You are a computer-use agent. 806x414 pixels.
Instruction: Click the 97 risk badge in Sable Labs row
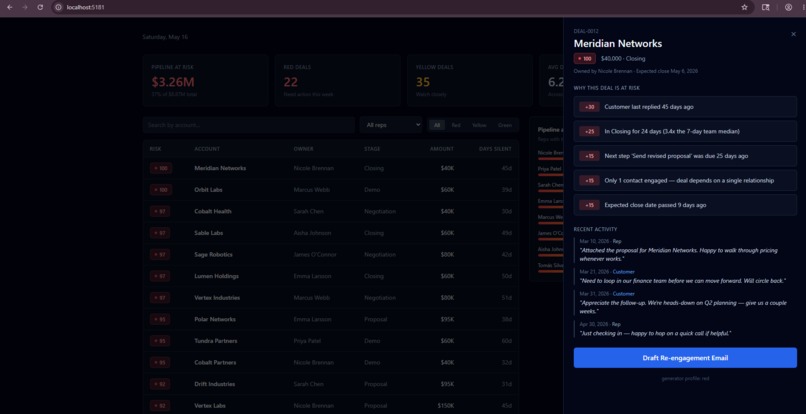tap(160, 233)
